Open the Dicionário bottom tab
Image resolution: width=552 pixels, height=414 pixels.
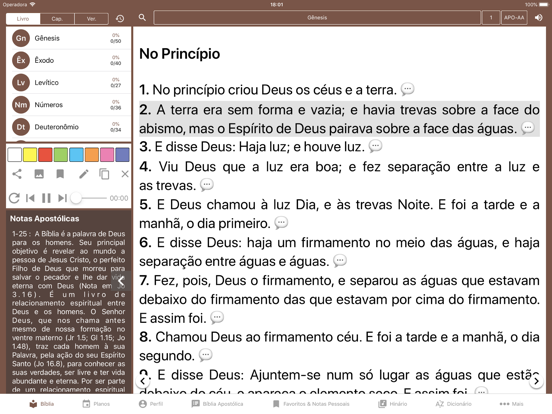pos(453,404)
